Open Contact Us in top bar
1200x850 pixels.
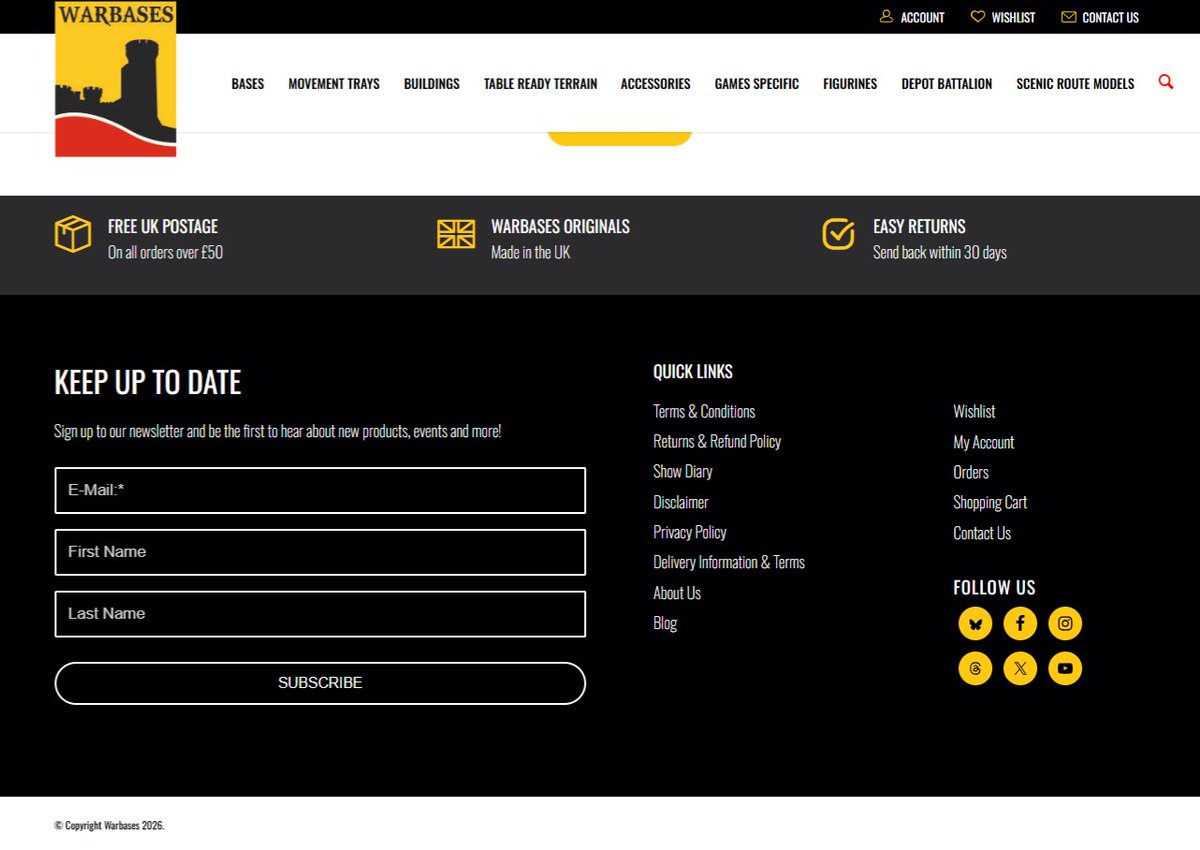point(1110,18)
